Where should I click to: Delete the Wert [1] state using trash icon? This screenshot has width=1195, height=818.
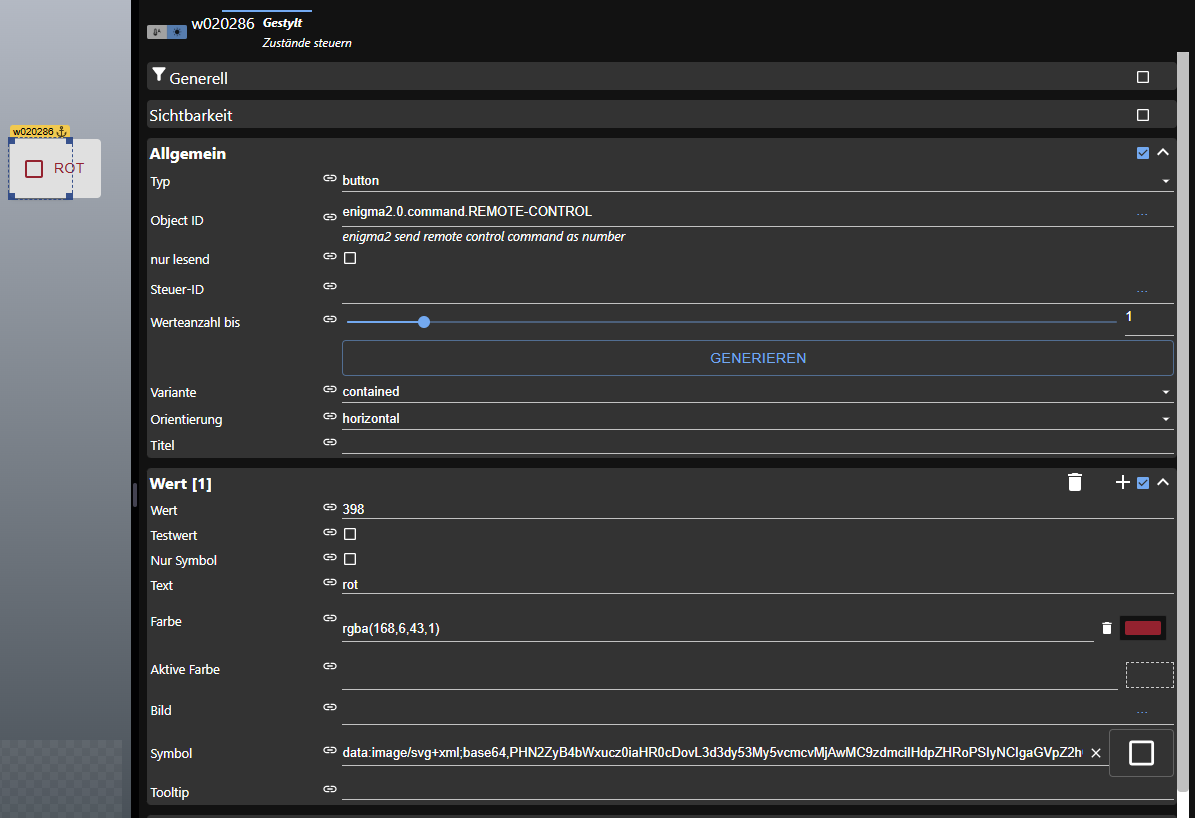(1075, 483)
